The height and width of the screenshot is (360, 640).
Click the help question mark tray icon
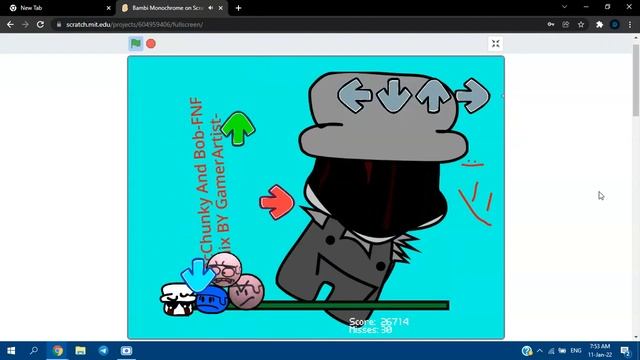(527, 351)
